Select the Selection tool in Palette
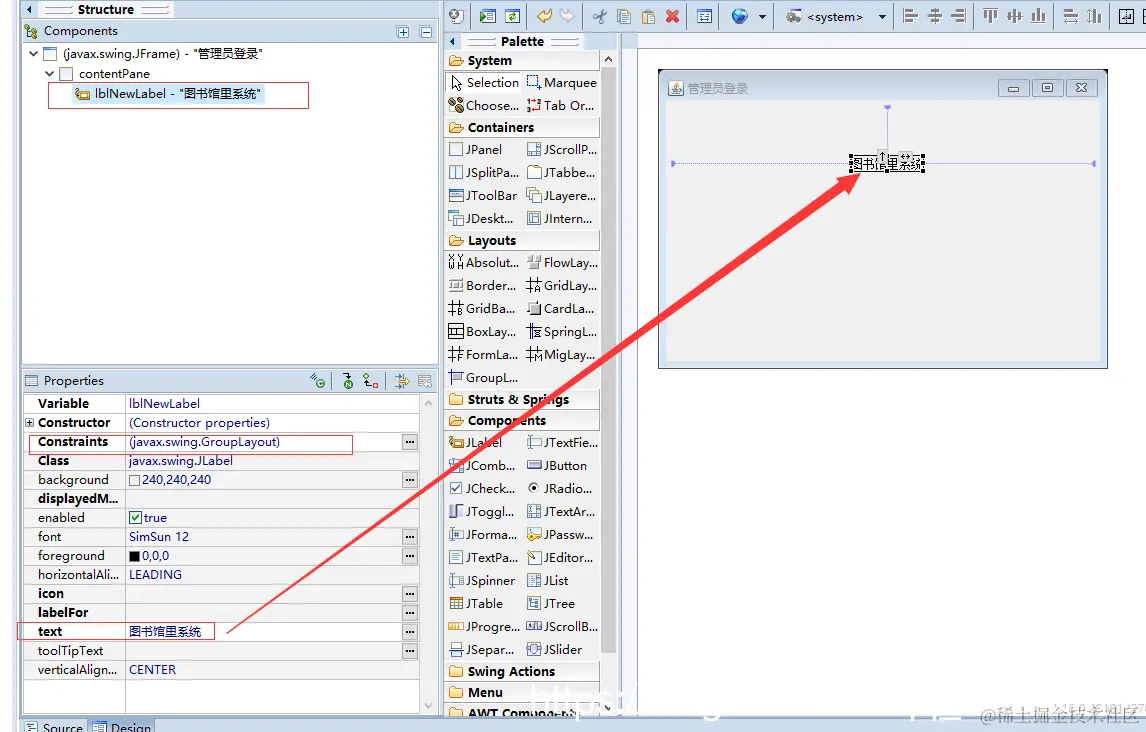The height and width of the screenshot is (732, 1146). tap(484, 83)
